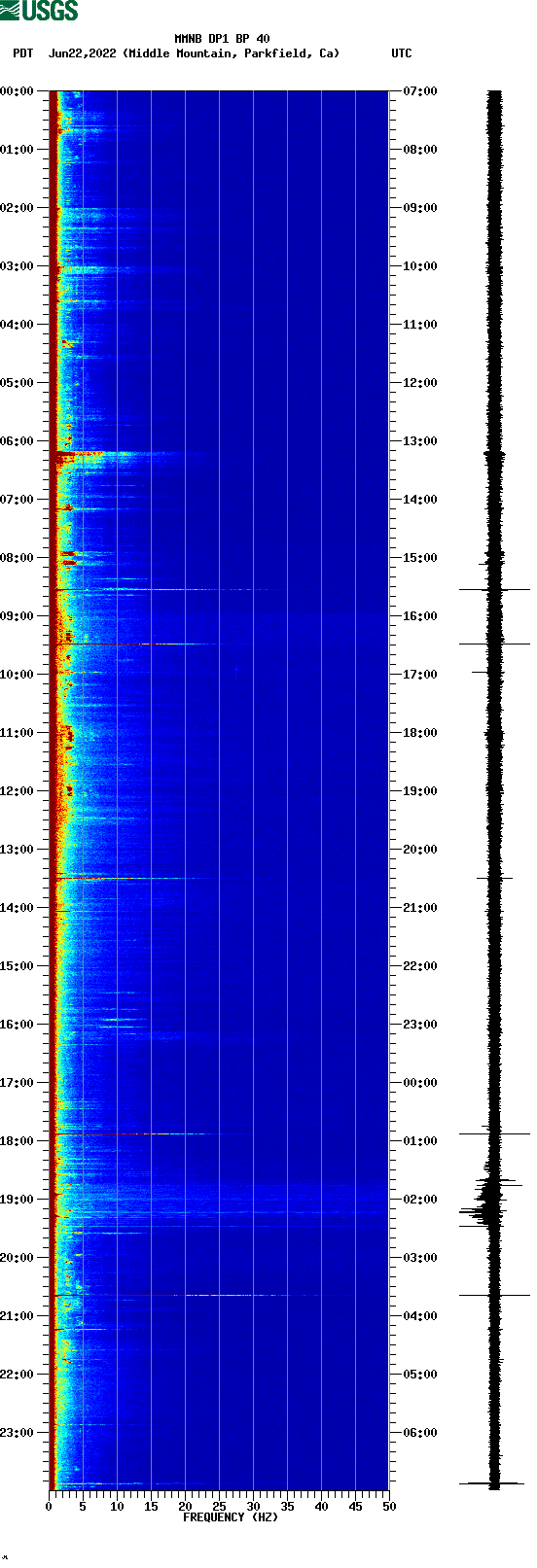Click the 19:00 PDT time label
537x1568 pixels.
[x=18, y=1200]
